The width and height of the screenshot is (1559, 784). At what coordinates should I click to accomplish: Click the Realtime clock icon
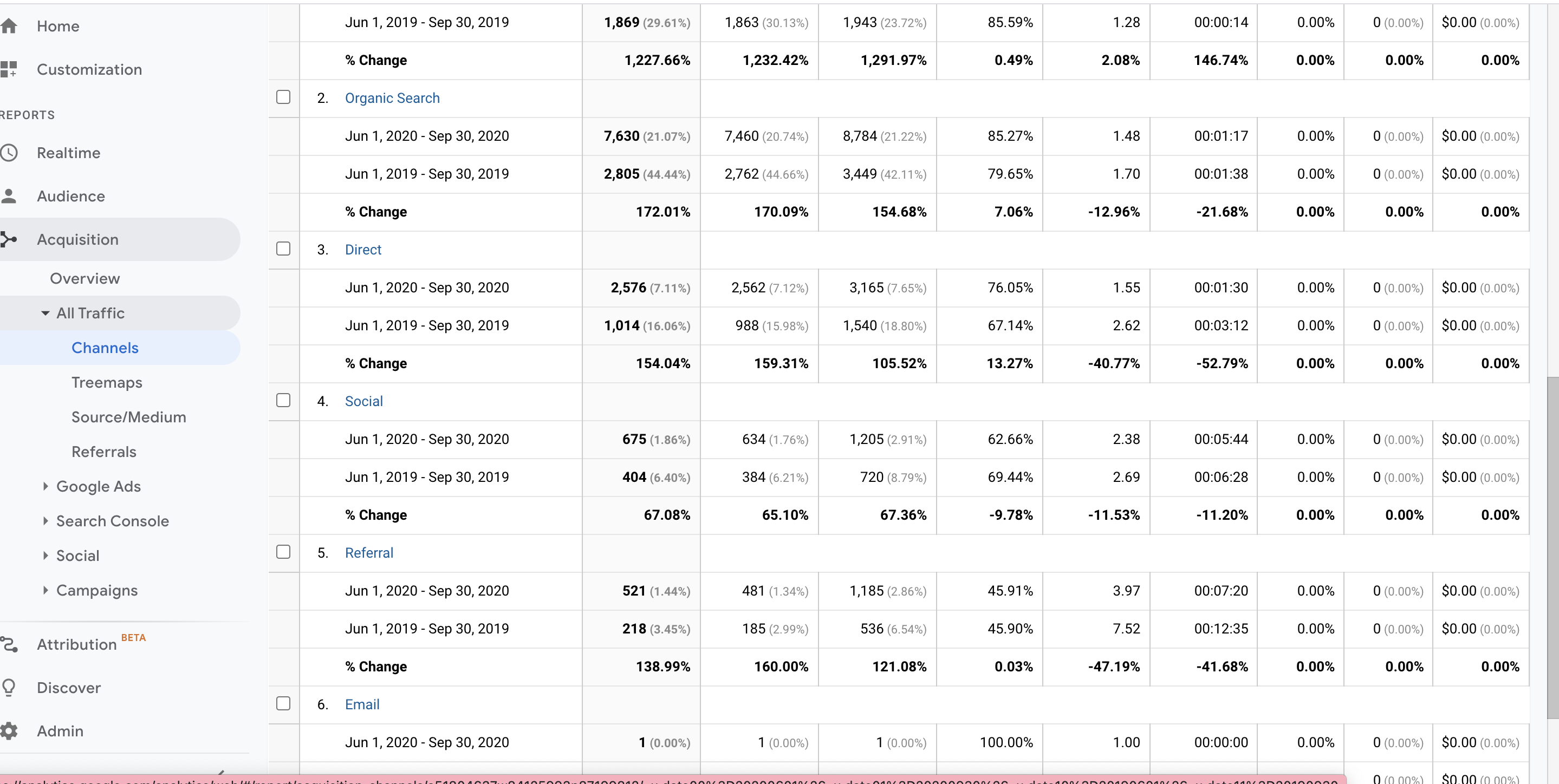[9, 153]
